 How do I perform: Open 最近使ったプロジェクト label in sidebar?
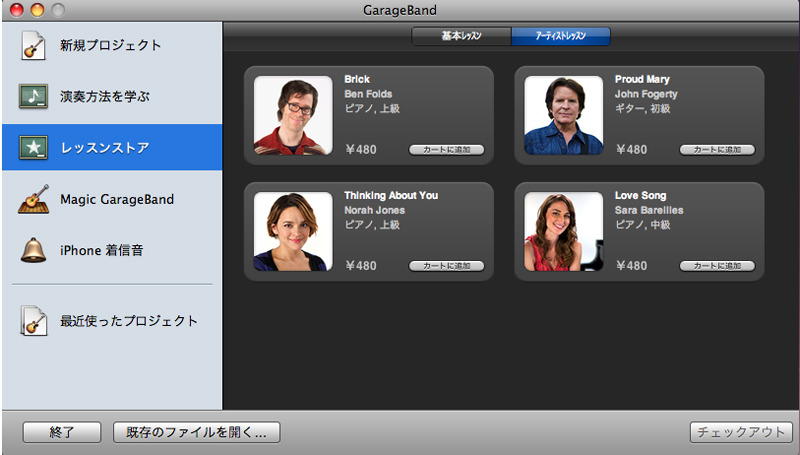click(129, 321)
